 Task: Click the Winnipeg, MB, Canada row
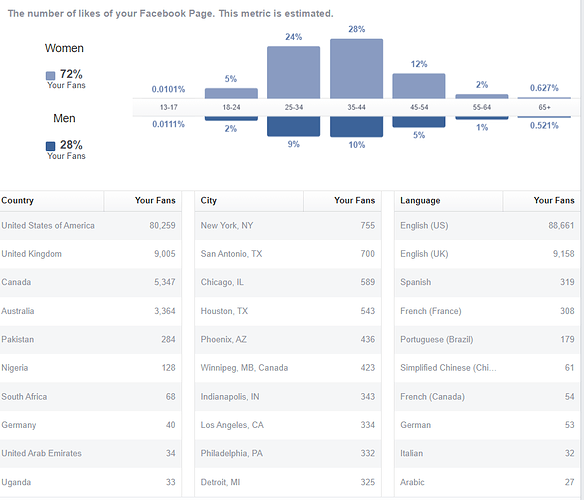288,368
